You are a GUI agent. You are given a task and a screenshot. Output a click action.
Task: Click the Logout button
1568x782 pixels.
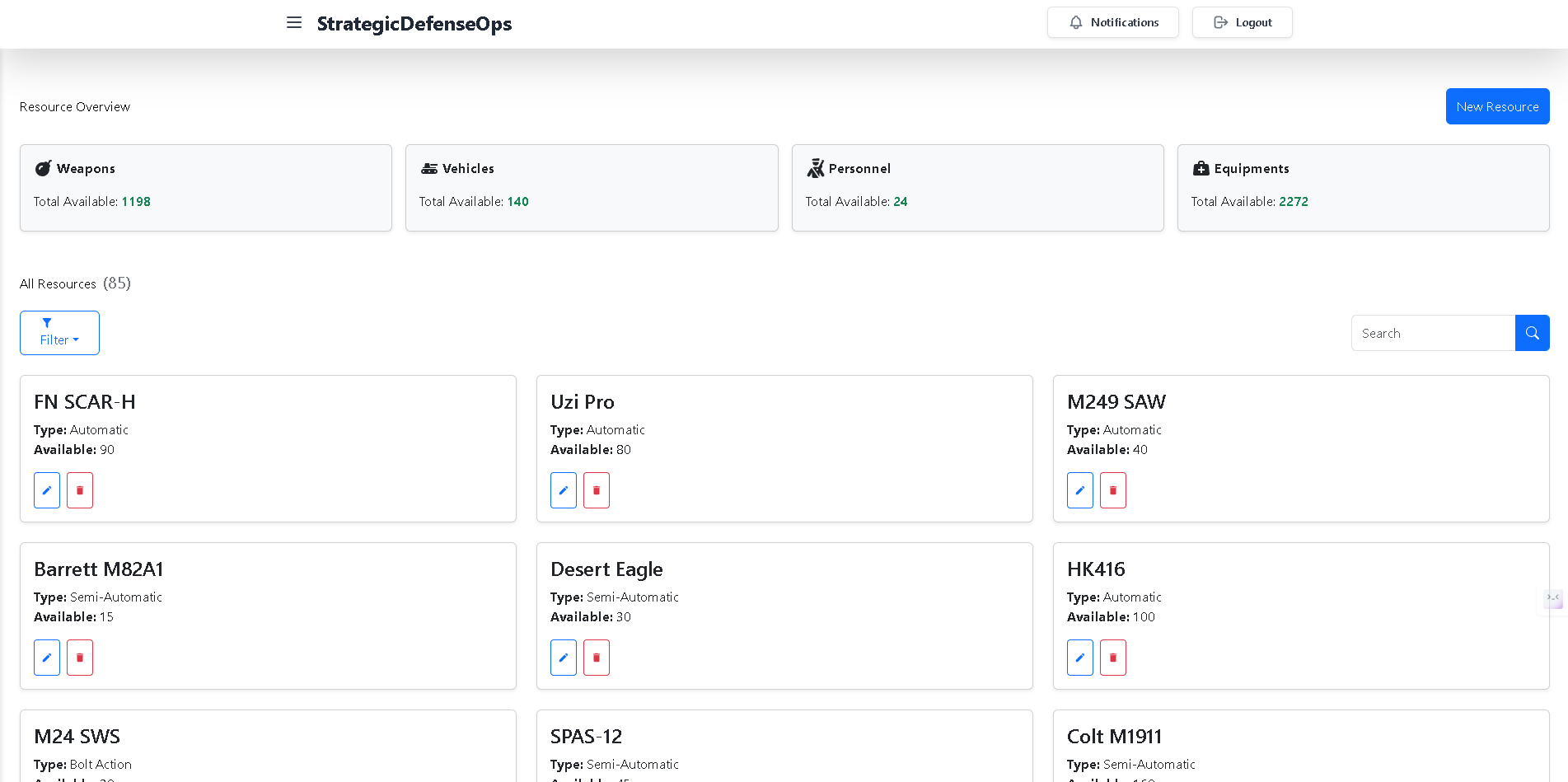pos(1243,22)
